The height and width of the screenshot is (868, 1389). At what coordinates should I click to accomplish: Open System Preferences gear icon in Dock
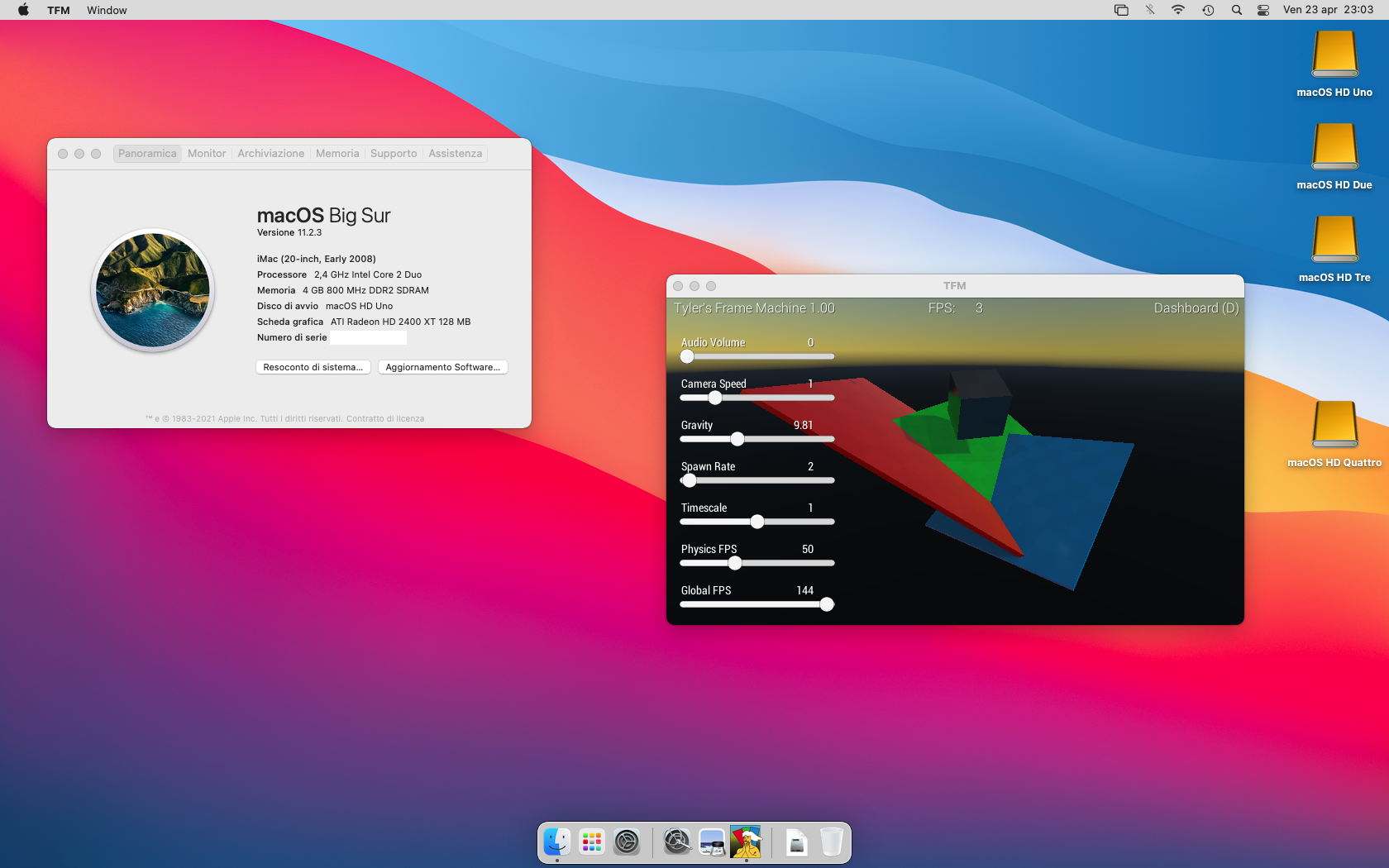627,842
